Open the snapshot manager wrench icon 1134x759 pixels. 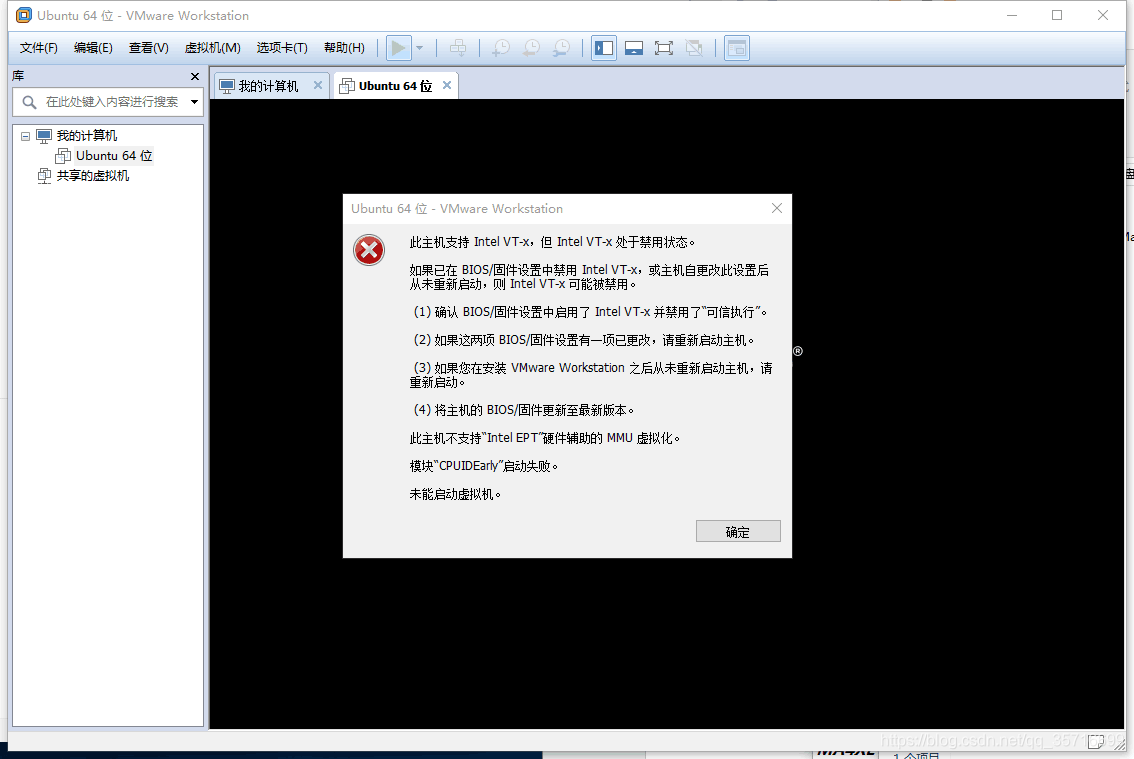(561, 48)
